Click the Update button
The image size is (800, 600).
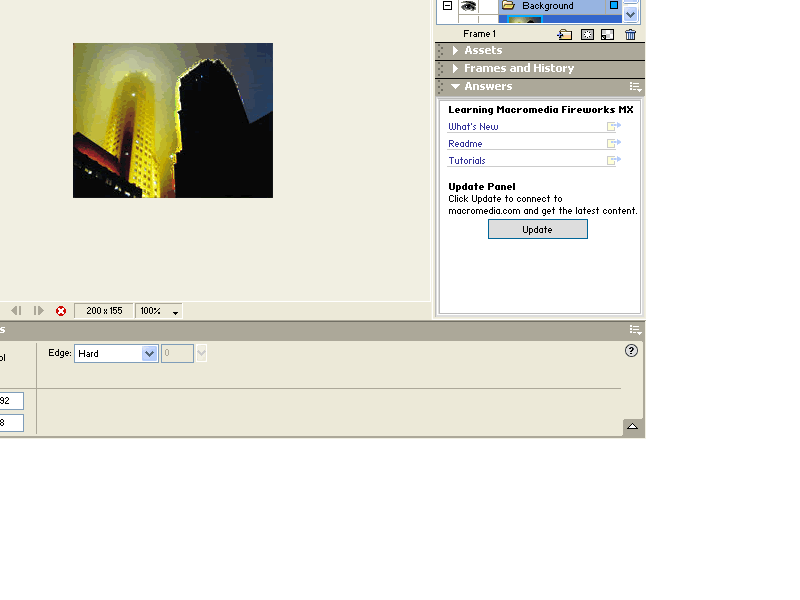click(x=538, y=229)
